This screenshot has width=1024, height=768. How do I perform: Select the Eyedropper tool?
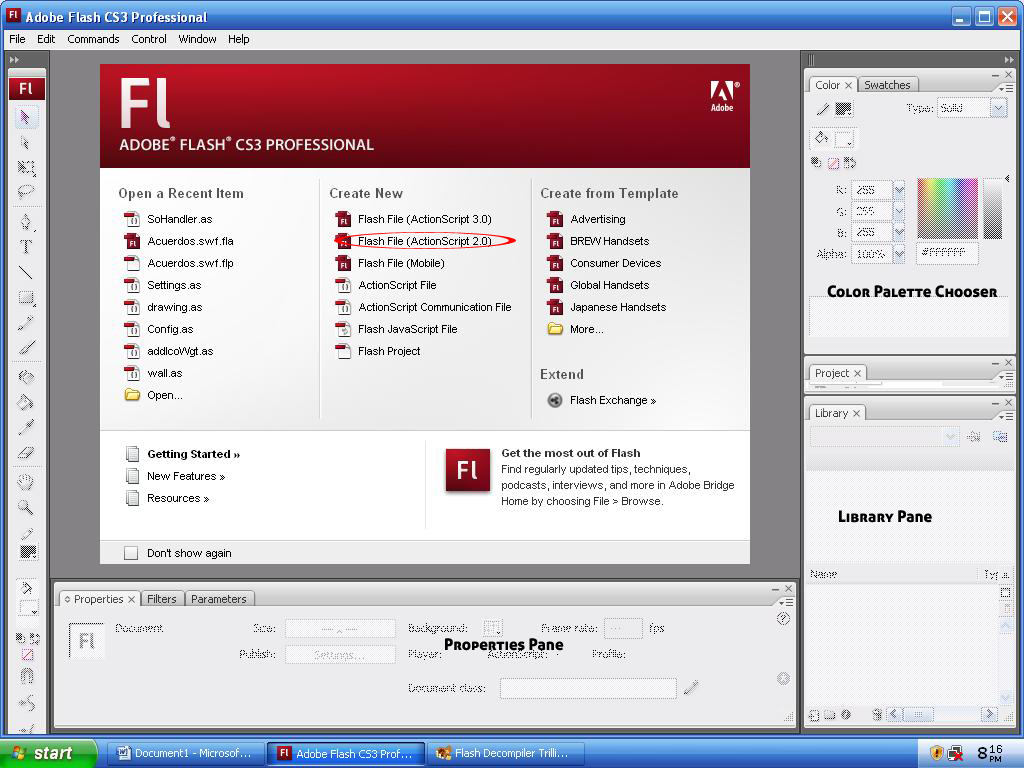click(x=26, y=427)
